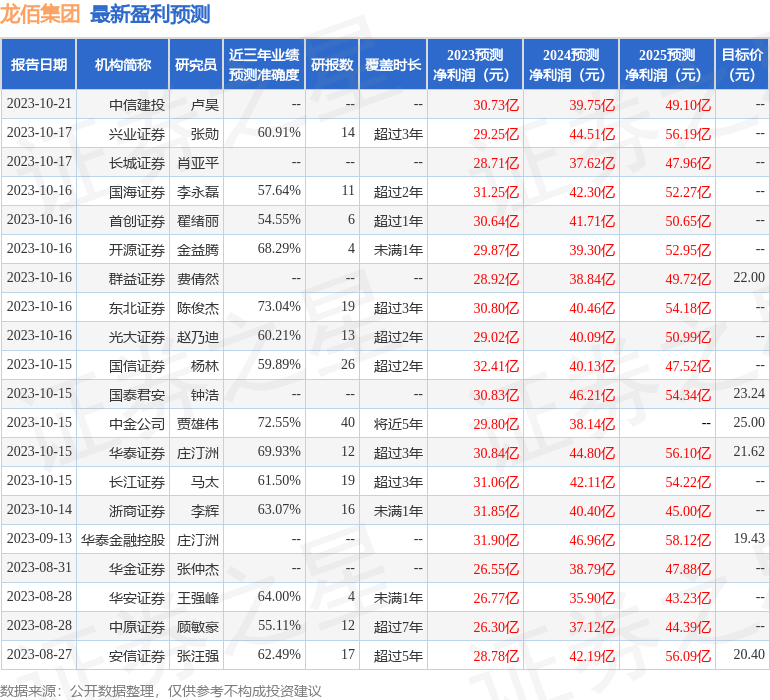The height and width of the screenshot is (700, 770).
Task: Select the 2024预测净利润 column header
Action: [x=571, y=64]
